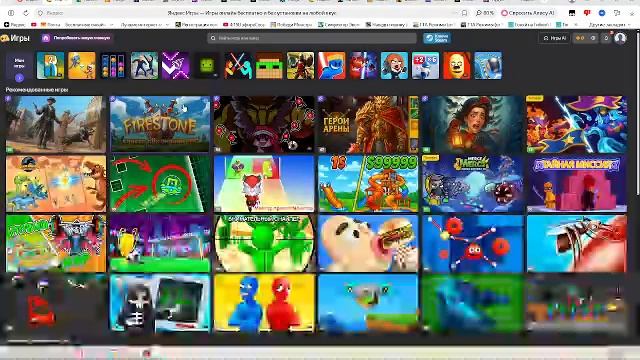Image resolution: width=640 pixels, height=360 pixels.
Task: Open the Яндекс bookmark in the bookmarks bar
Action: [x=15, y=25]
